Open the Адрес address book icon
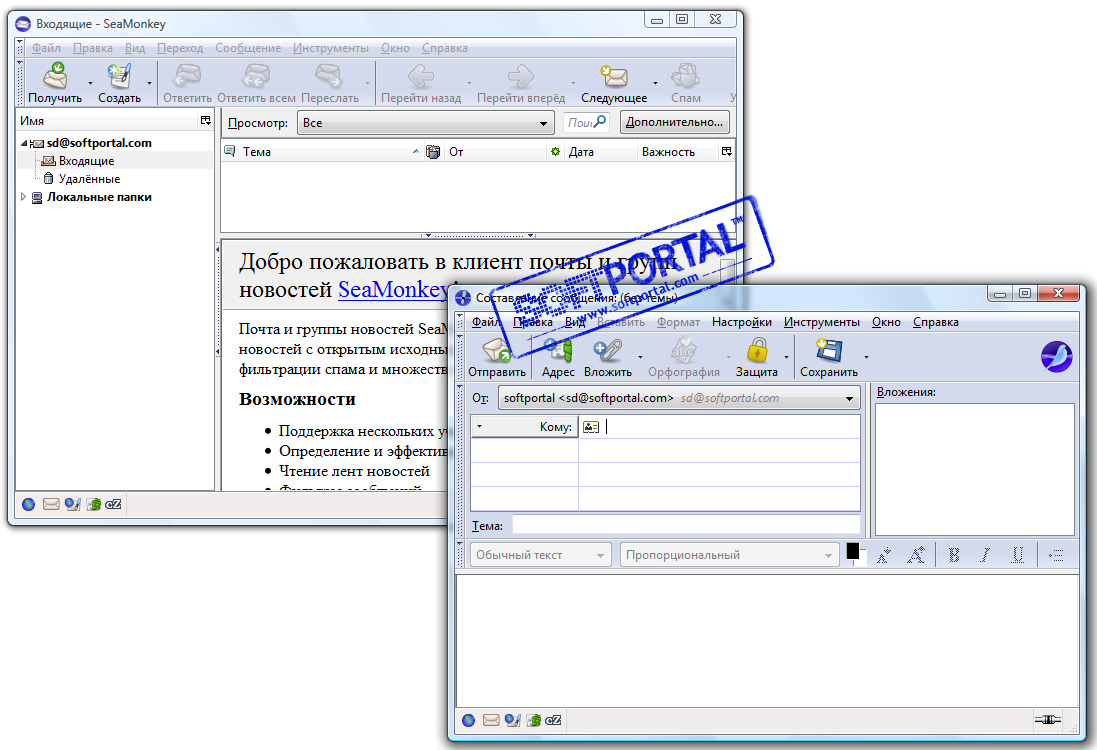The image size is (1097, 750). click(x=558, y=351)
